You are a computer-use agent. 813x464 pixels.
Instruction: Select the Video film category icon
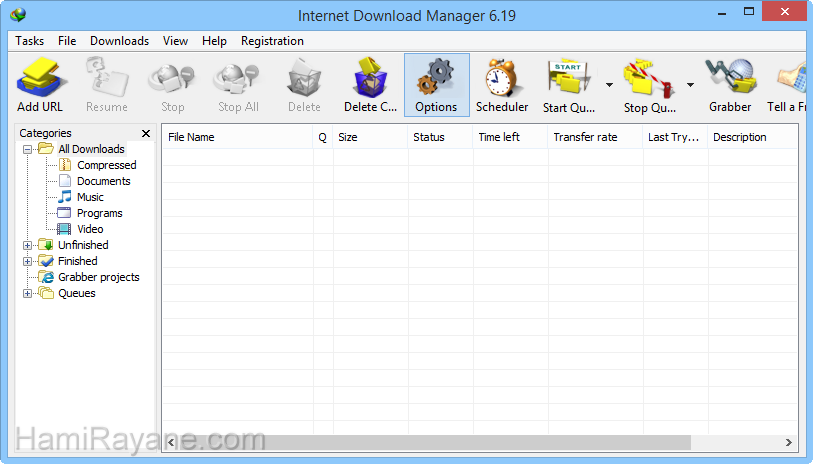point(64,229)
